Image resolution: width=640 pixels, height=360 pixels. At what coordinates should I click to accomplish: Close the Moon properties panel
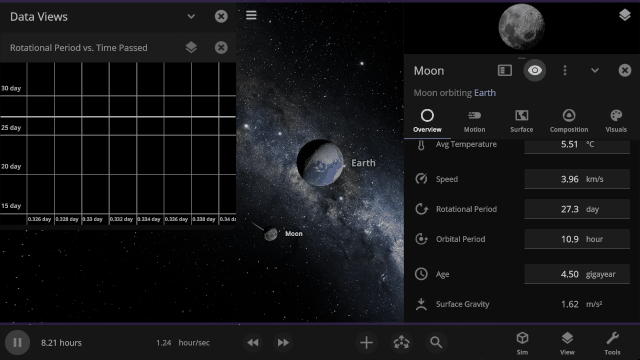(624, 70)
